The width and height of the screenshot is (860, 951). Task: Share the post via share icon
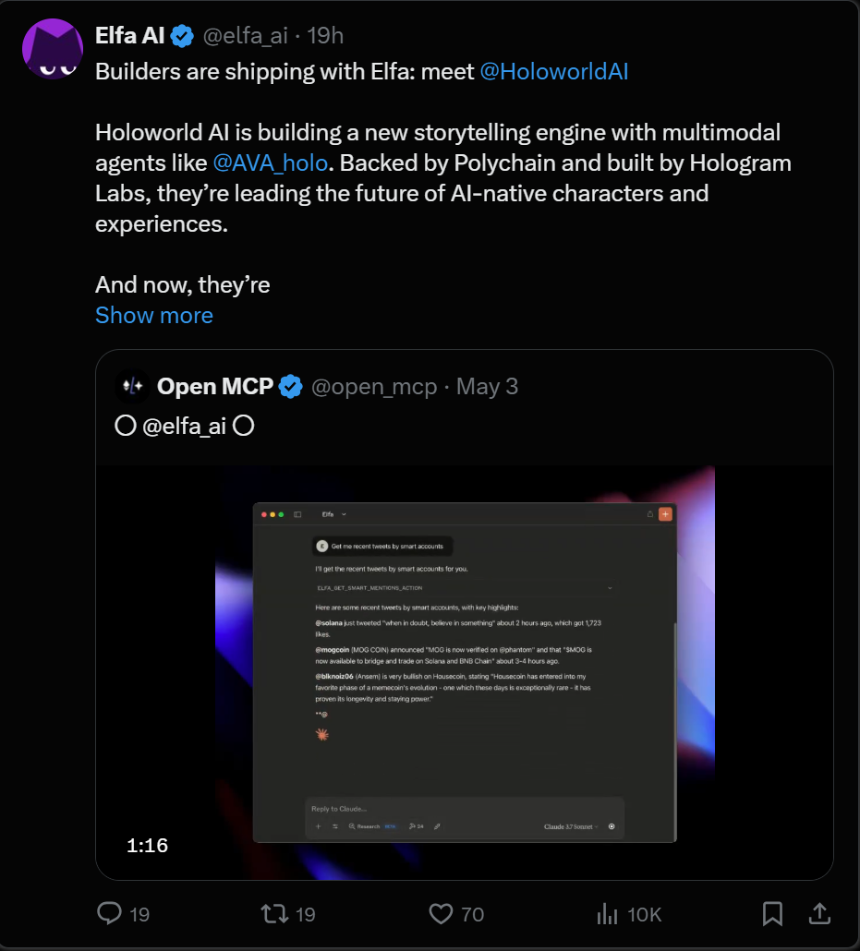click(x=818, y=913)
